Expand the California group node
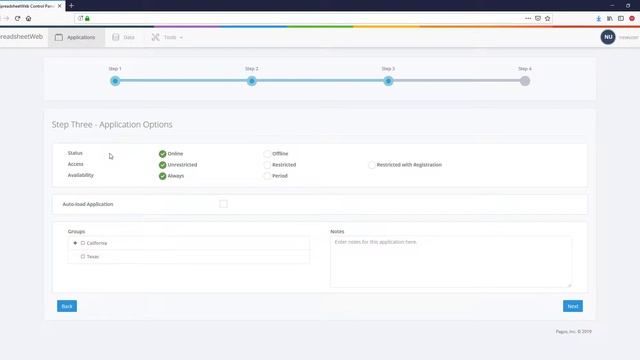Viewport: 640px width, 360px height. click(75, 243)
